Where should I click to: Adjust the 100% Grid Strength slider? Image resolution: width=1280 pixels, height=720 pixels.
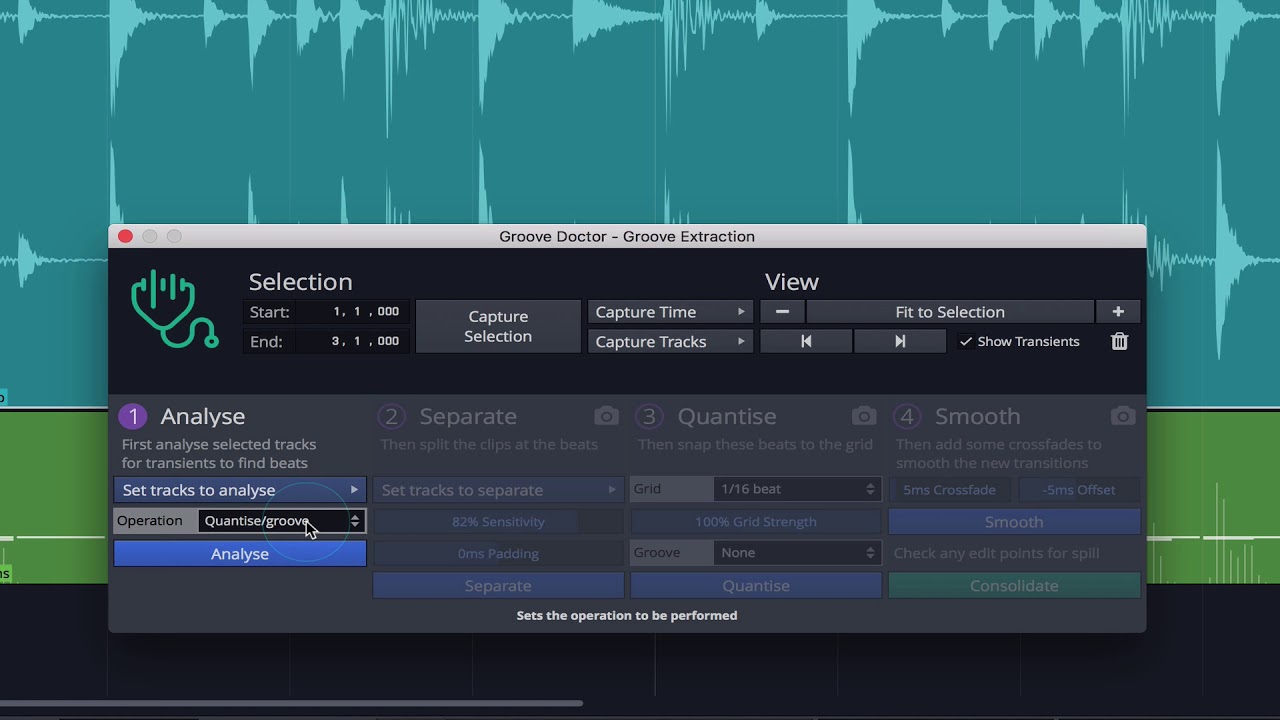tap(756, 522)
